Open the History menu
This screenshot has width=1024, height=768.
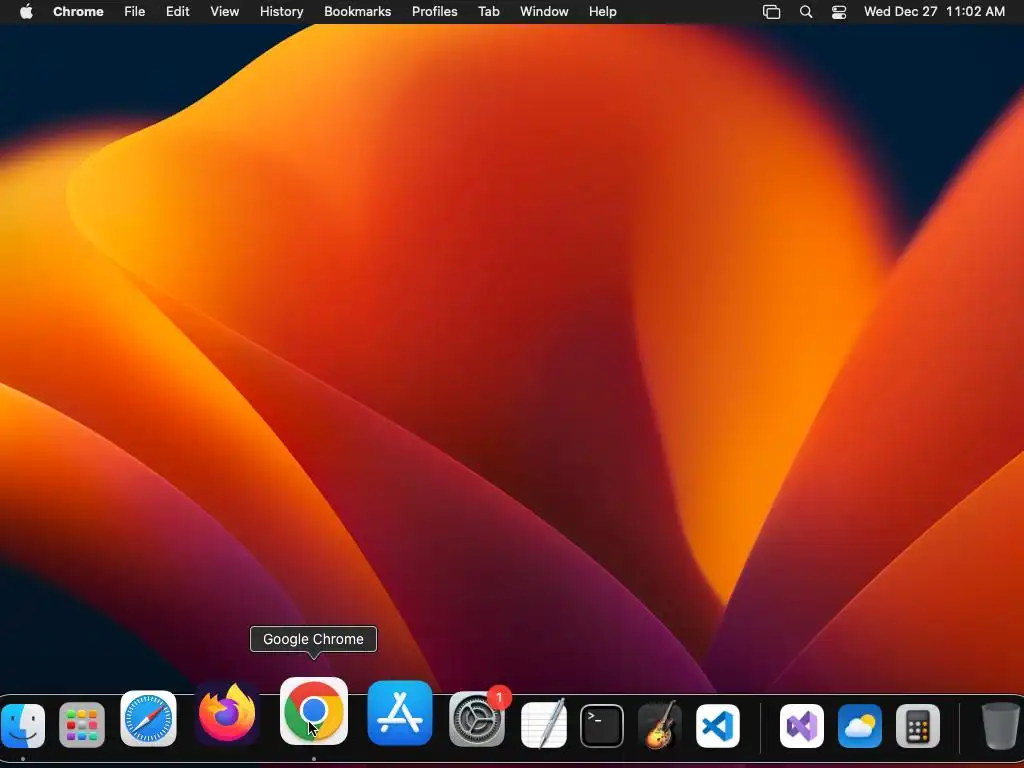(281, 12)
